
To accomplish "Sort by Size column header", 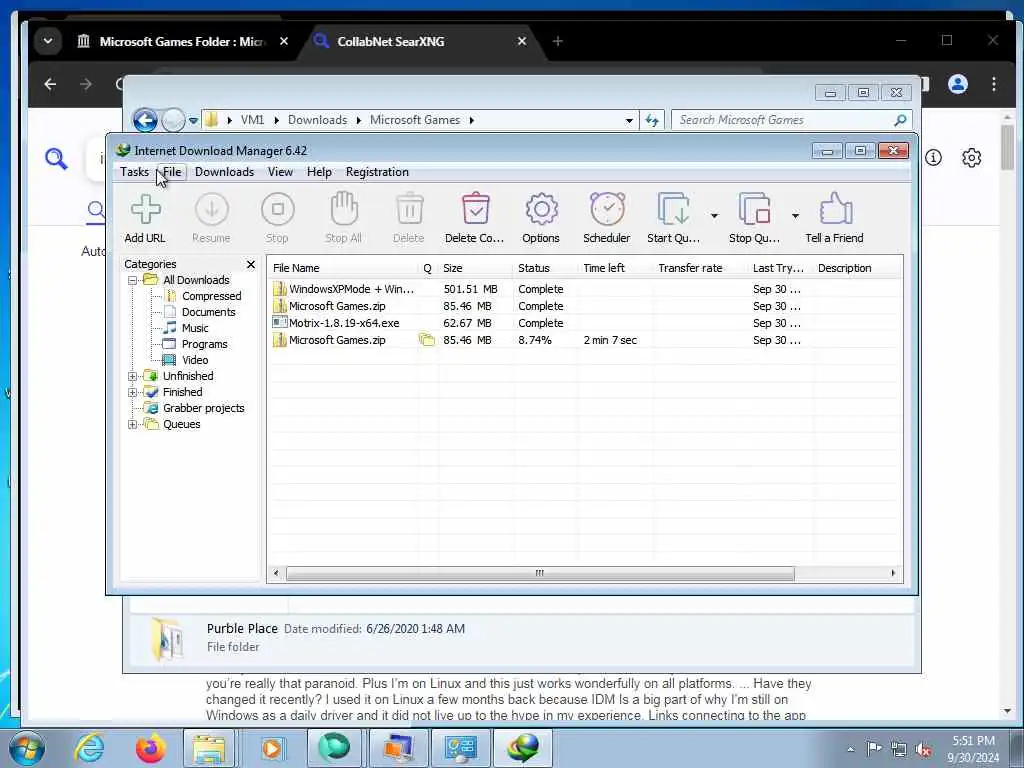I will click(475, 268).
